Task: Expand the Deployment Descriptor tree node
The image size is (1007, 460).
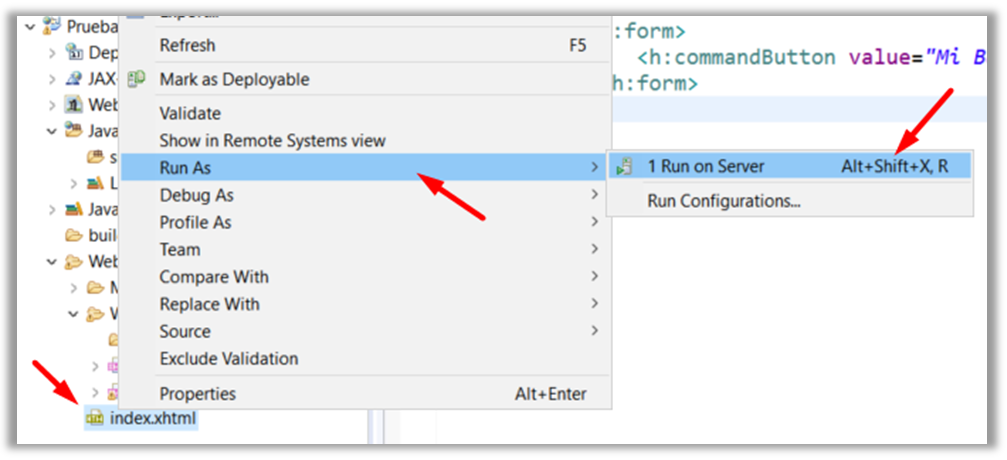Action: pos(52,52)
